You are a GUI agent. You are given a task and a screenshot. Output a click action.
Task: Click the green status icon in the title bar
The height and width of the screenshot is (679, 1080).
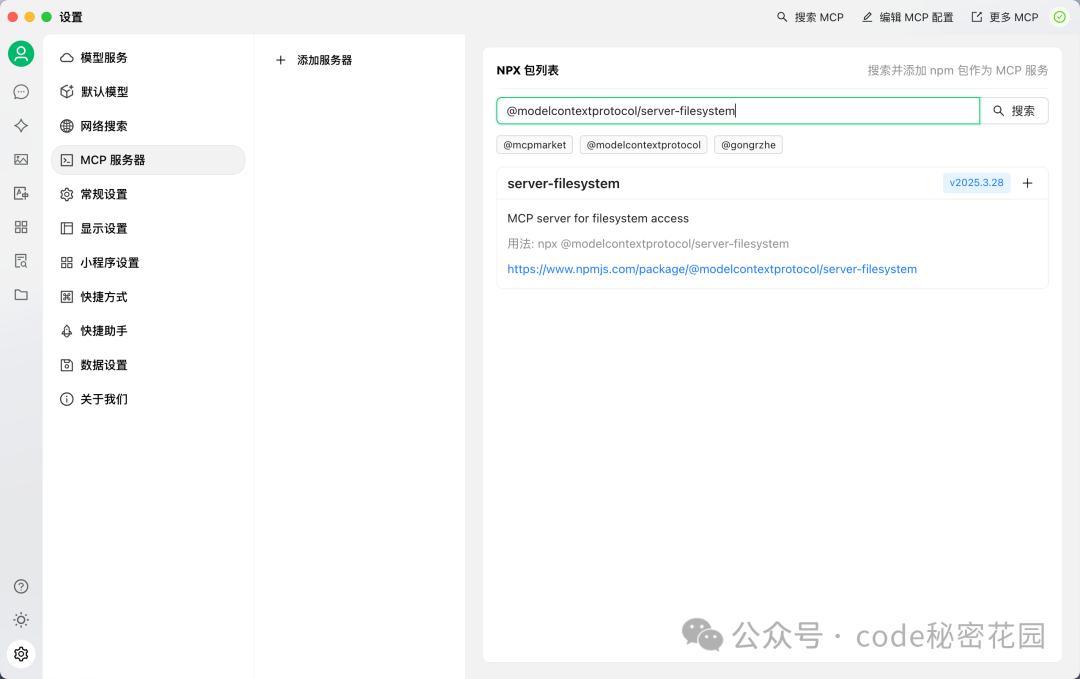1059,17
